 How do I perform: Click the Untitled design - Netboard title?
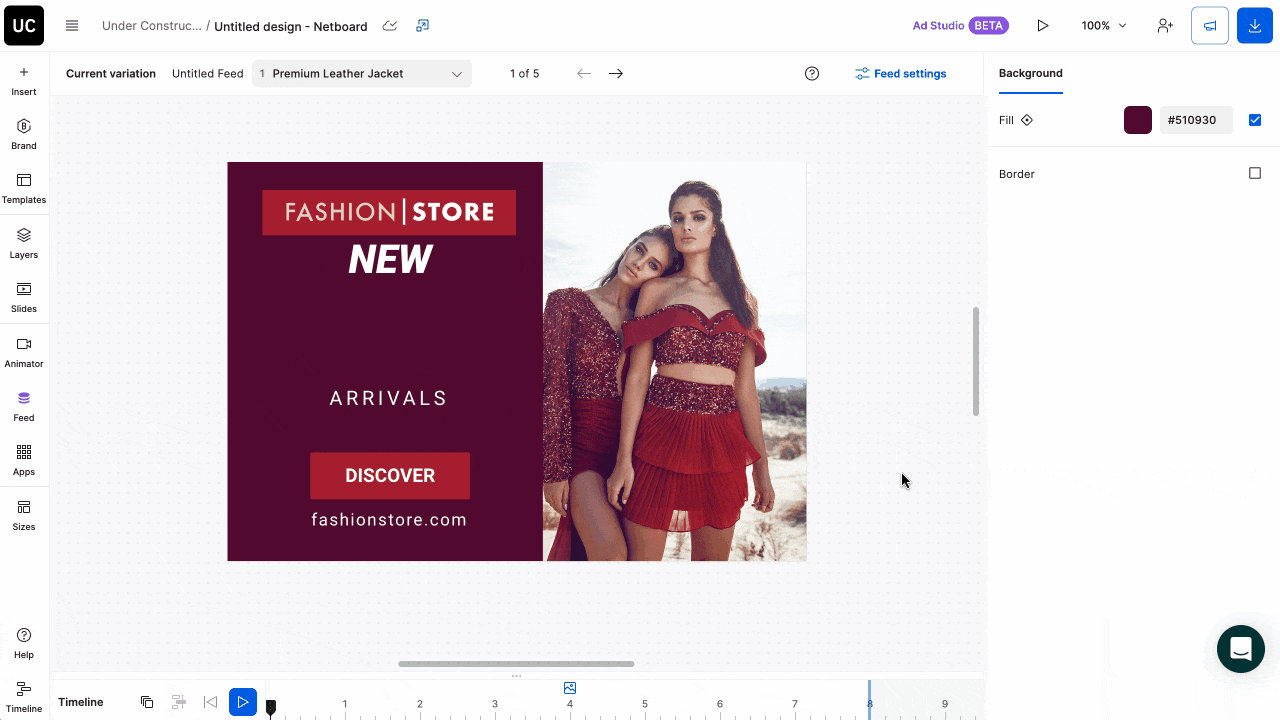(291, 26)
